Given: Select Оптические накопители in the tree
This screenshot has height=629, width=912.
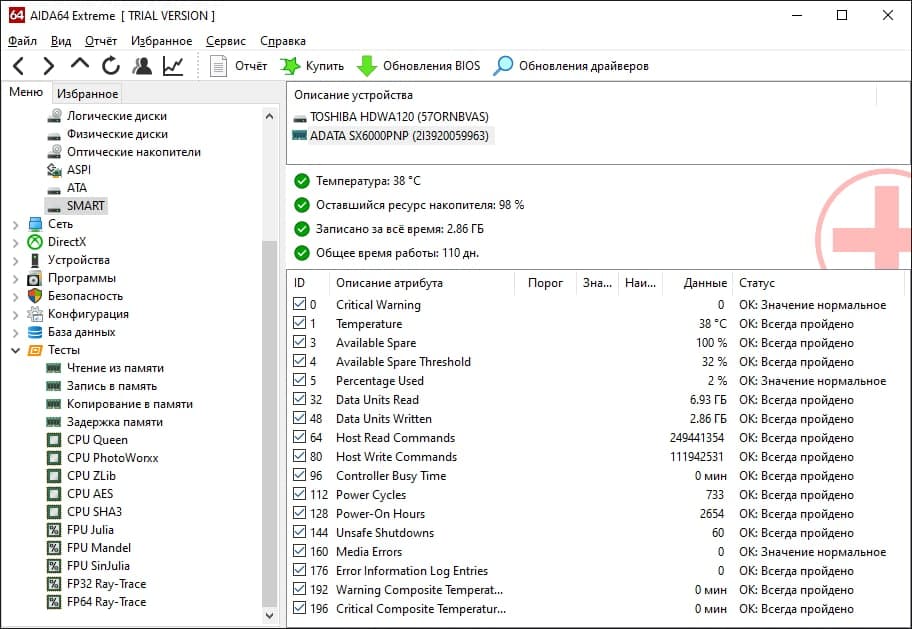Looking at the screenshot, I should [x=134, y=152].
